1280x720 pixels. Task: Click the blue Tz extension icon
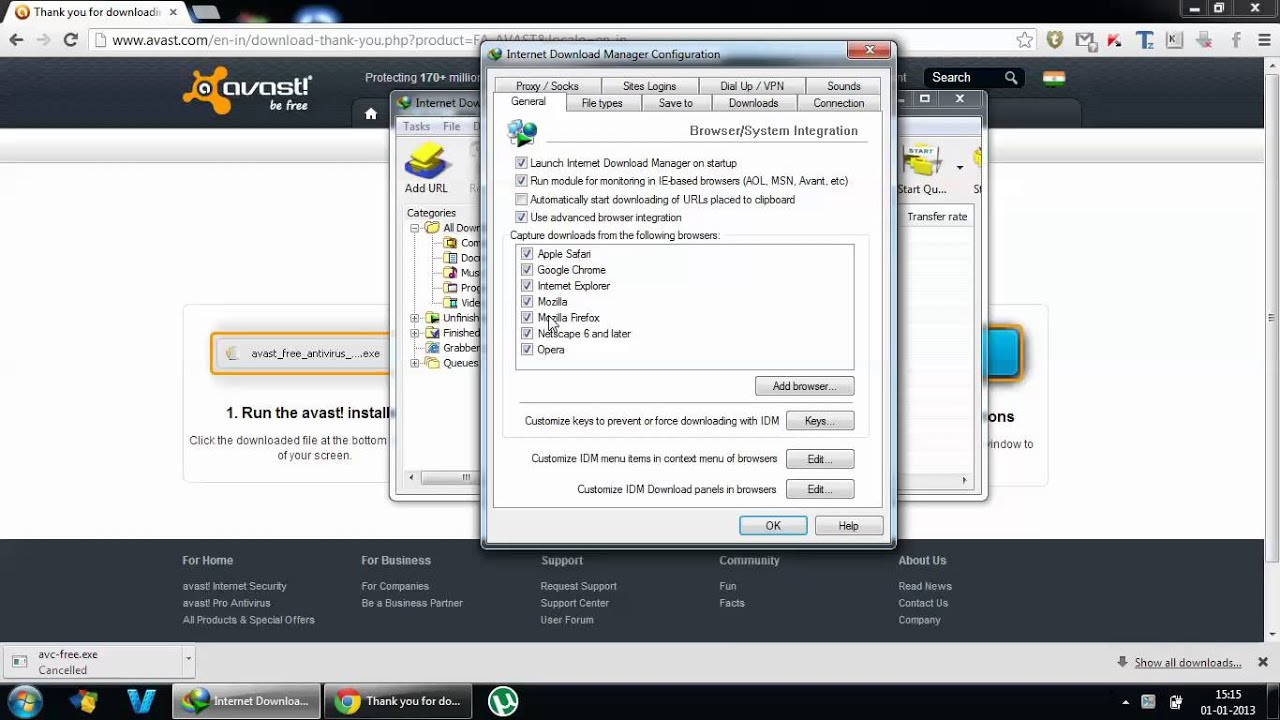(1145, 40)
